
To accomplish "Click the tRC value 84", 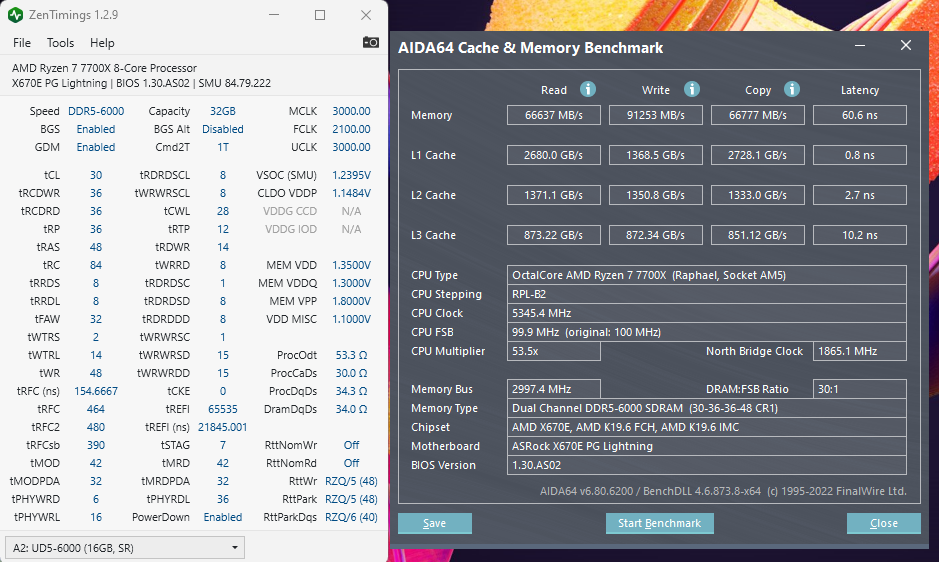I will tap(96, 265).
